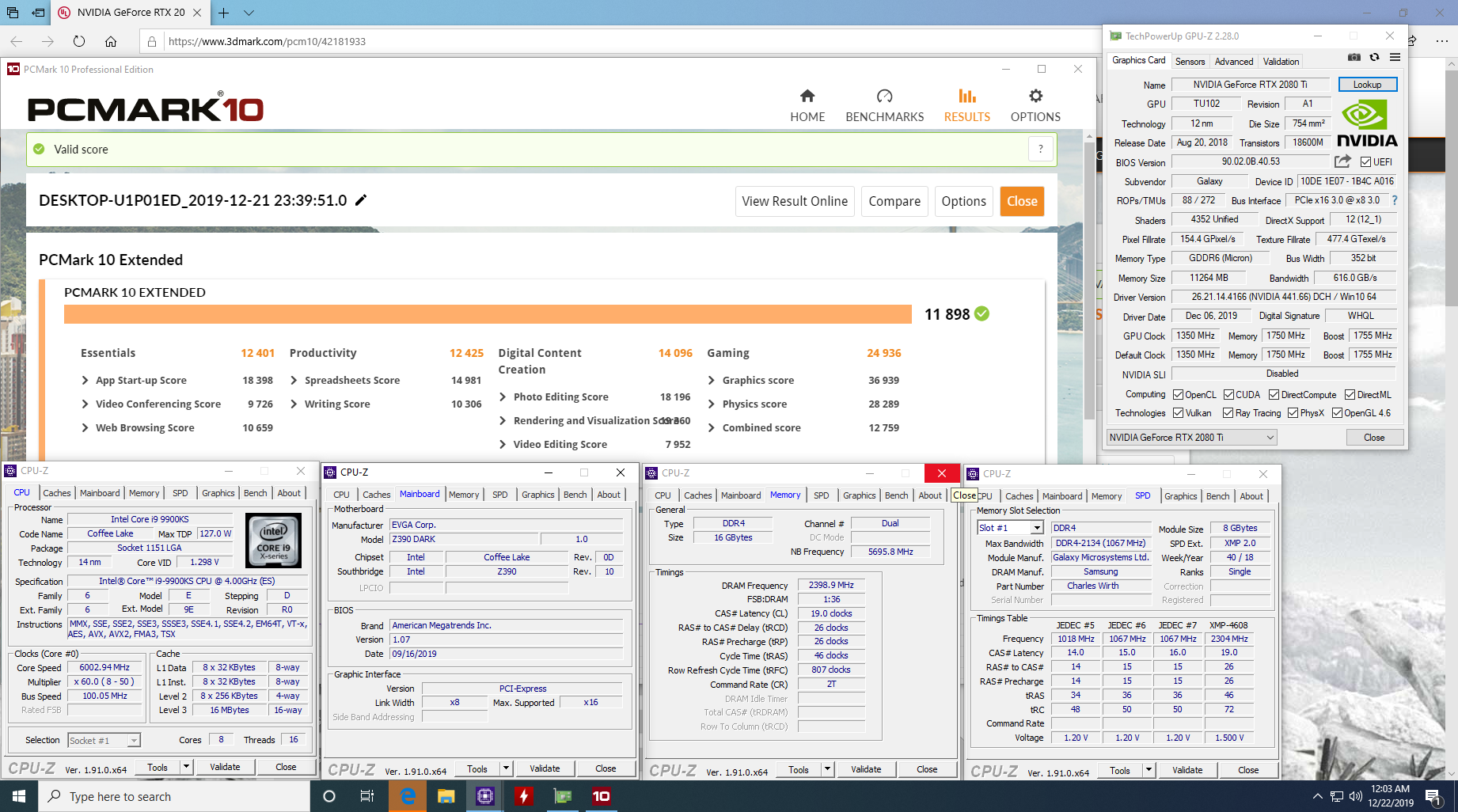Click Lookup button in GPU-Z
Viewport: 1458px width, 812px height.
point(1367,85)
